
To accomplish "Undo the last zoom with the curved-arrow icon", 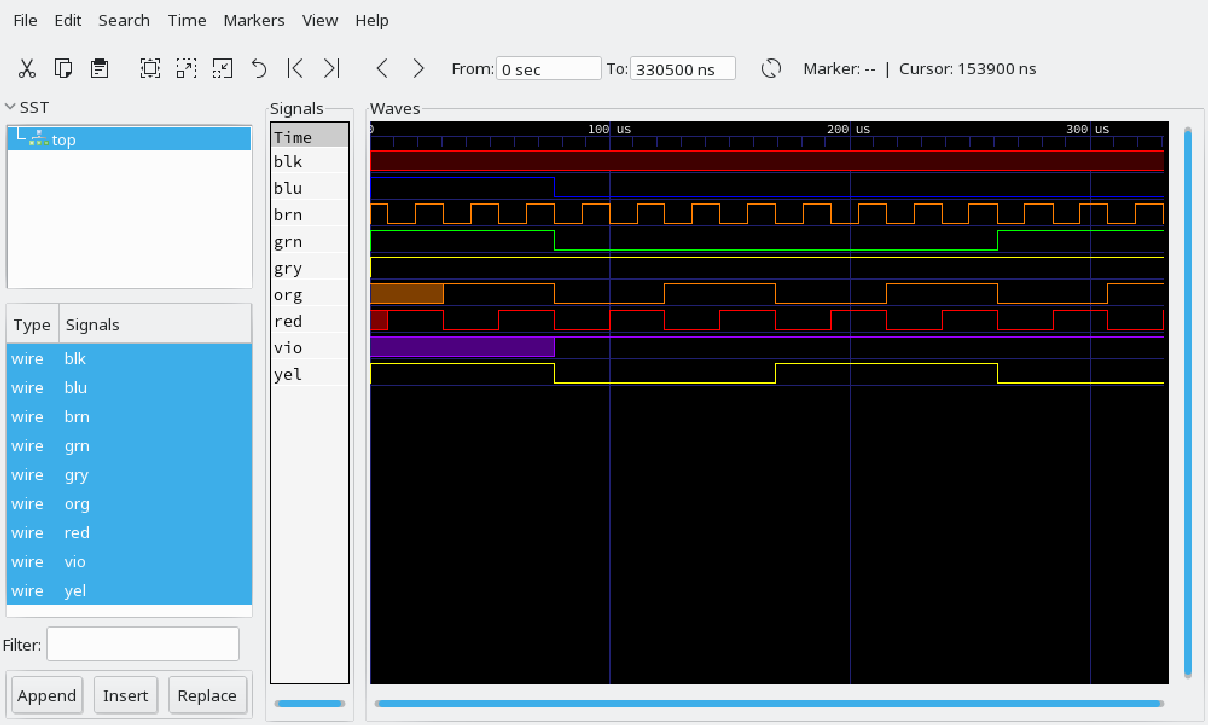I will coord(259,68).
